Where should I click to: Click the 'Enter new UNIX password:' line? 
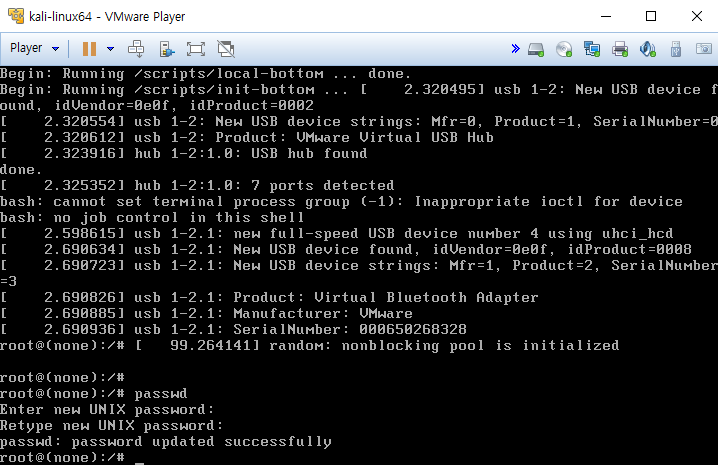pyautogui.click(x=107, y=410)
